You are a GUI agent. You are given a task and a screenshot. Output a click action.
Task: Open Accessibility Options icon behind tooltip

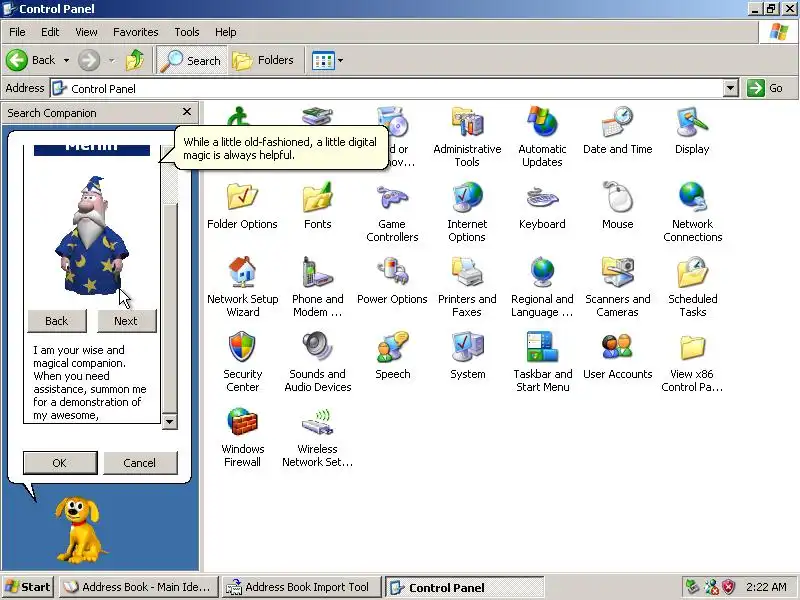click(239, 116)
